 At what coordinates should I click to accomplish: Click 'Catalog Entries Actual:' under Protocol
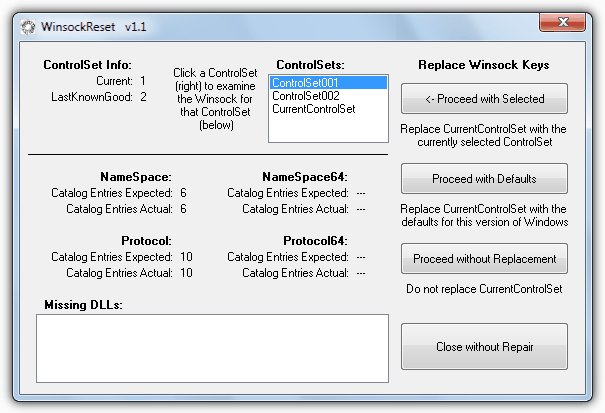119,273
